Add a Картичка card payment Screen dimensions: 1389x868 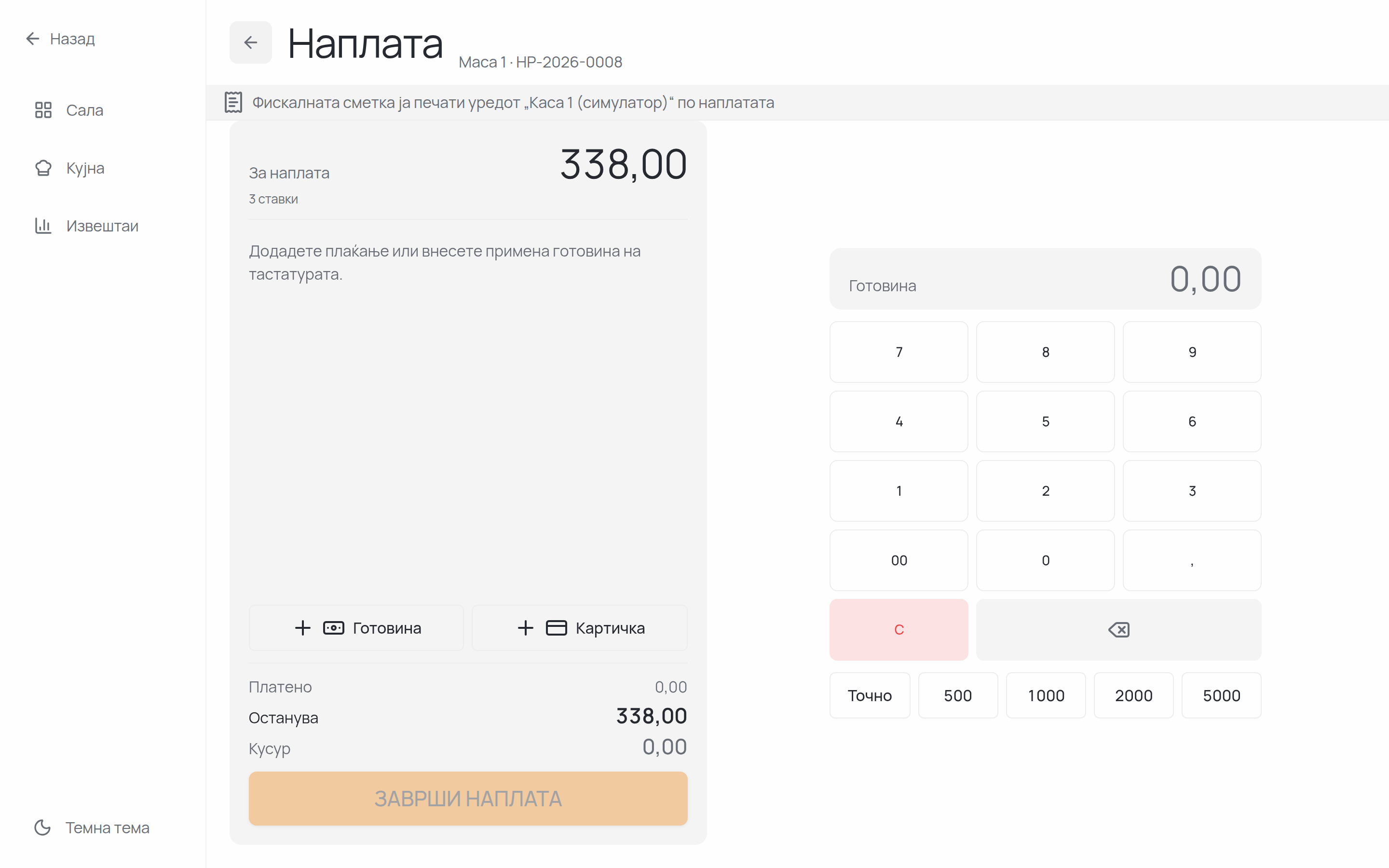tap(580, 628)
